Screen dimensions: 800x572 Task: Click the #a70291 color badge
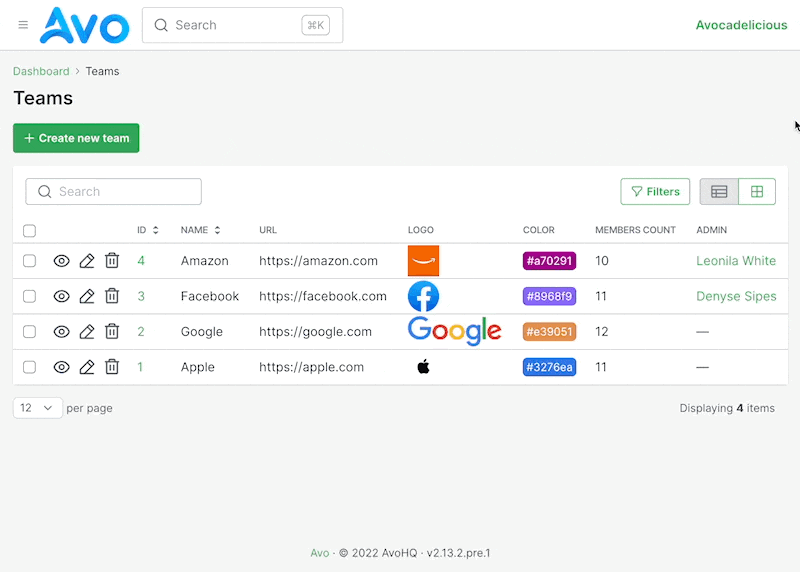pyautogui.click(x=549, y=261)
